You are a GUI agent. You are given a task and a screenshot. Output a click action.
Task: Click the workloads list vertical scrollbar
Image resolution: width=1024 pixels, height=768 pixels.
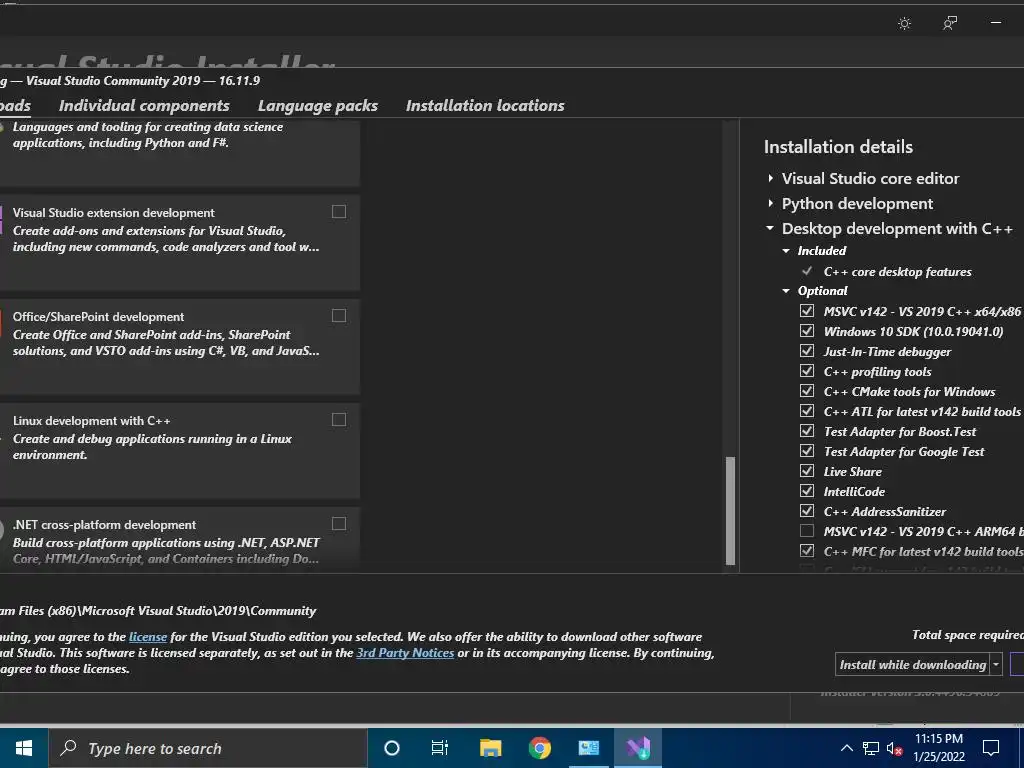[x=730, y=510]
